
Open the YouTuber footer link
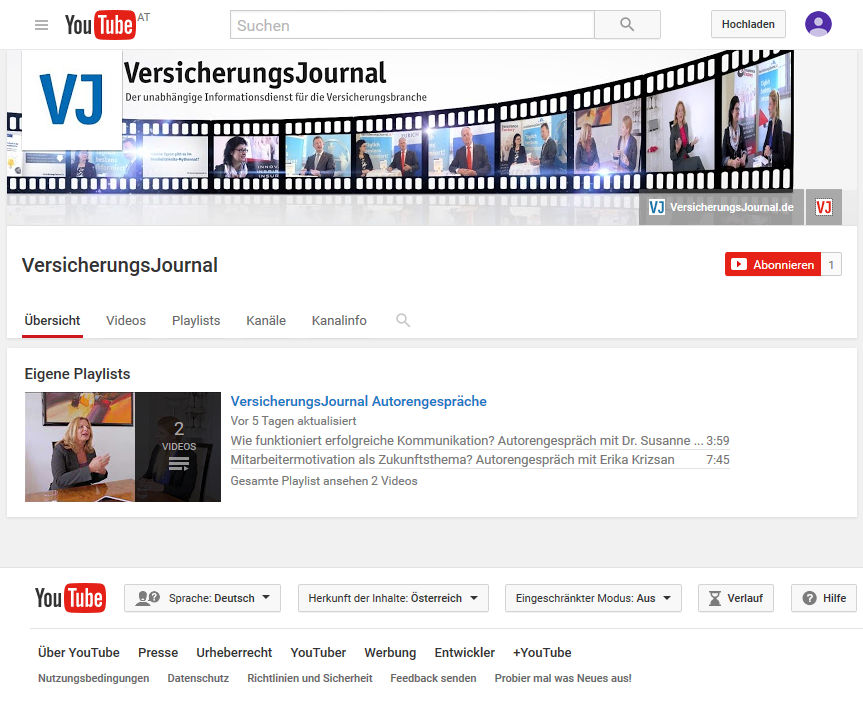318,653
